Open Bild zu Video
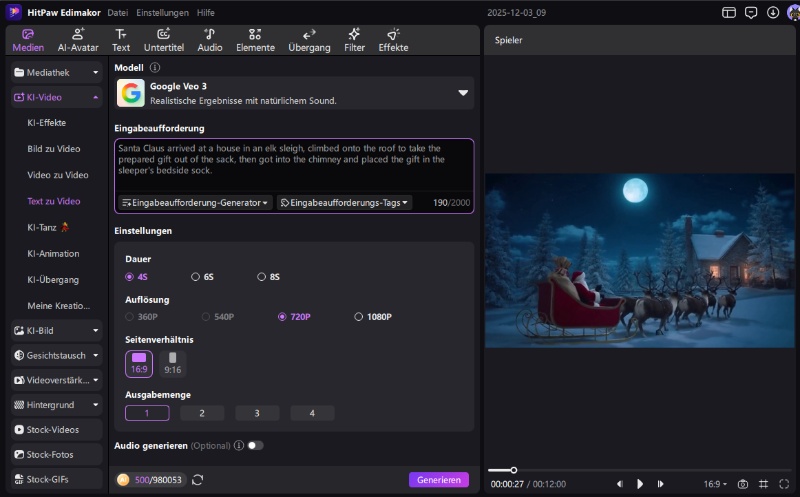Screen dimensions: 800x497 (x=54, y=148)
